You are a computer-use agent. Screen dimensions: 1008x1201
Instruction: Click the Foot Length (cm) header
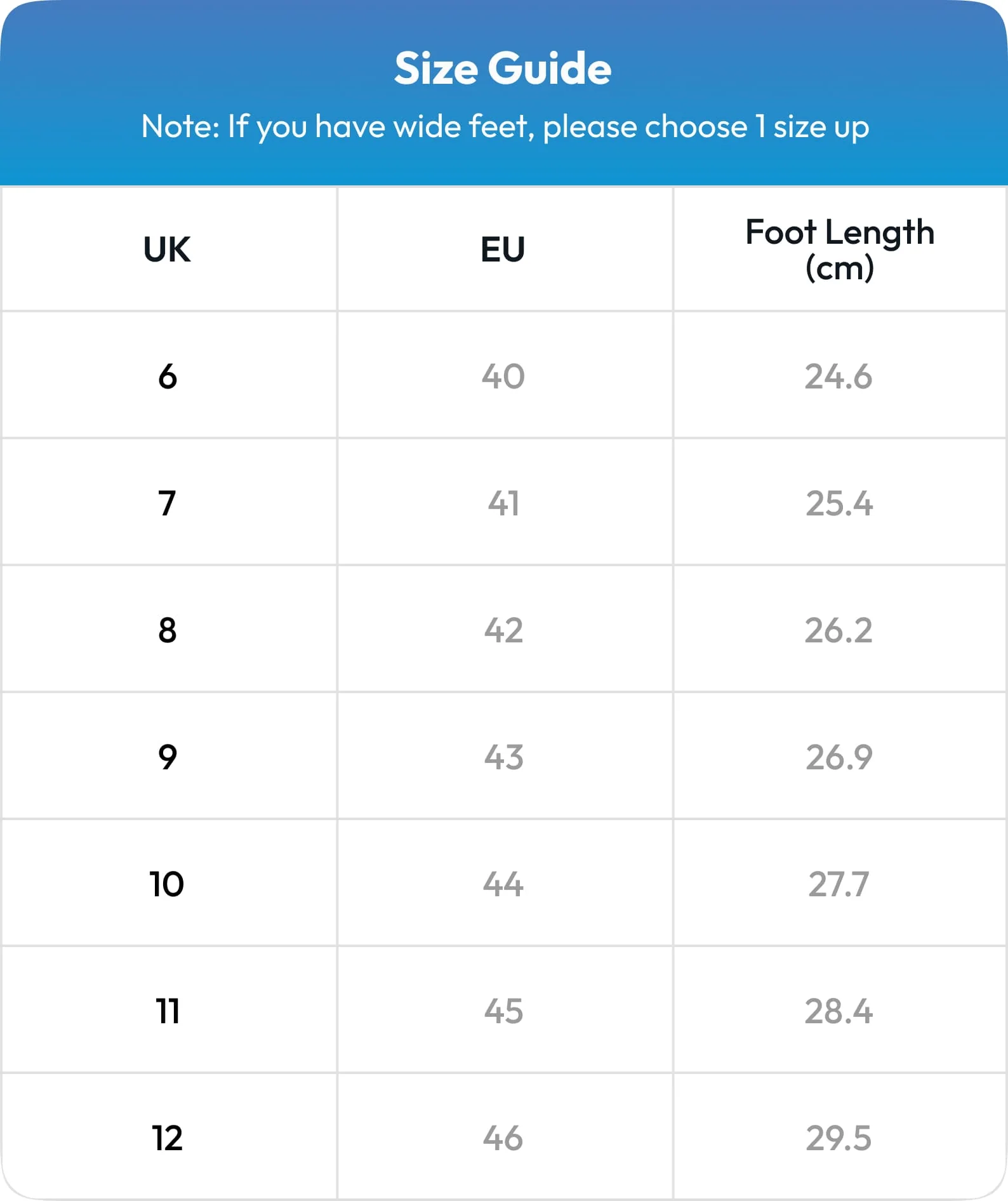pos(839,249)
